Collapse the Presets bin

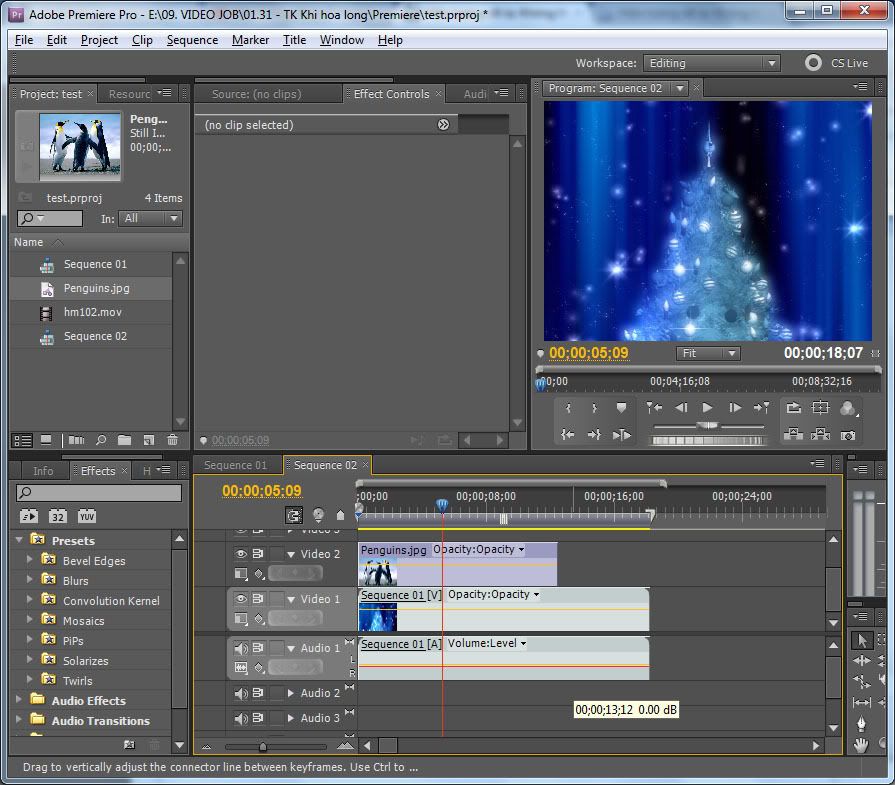19,540
